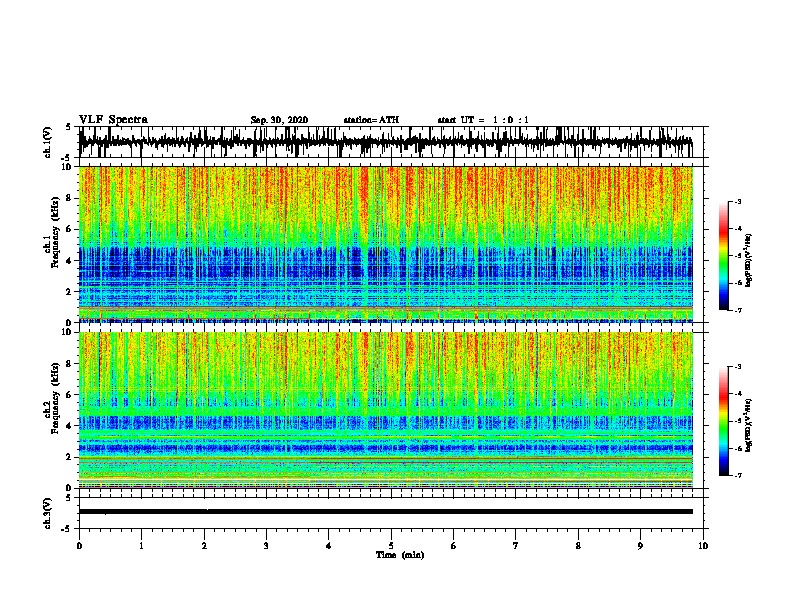792x612 pixels.
Task: Click the ch.1 colorbar "log(PSD)" label
Action: pyautogui.click(x=748, y=260)
